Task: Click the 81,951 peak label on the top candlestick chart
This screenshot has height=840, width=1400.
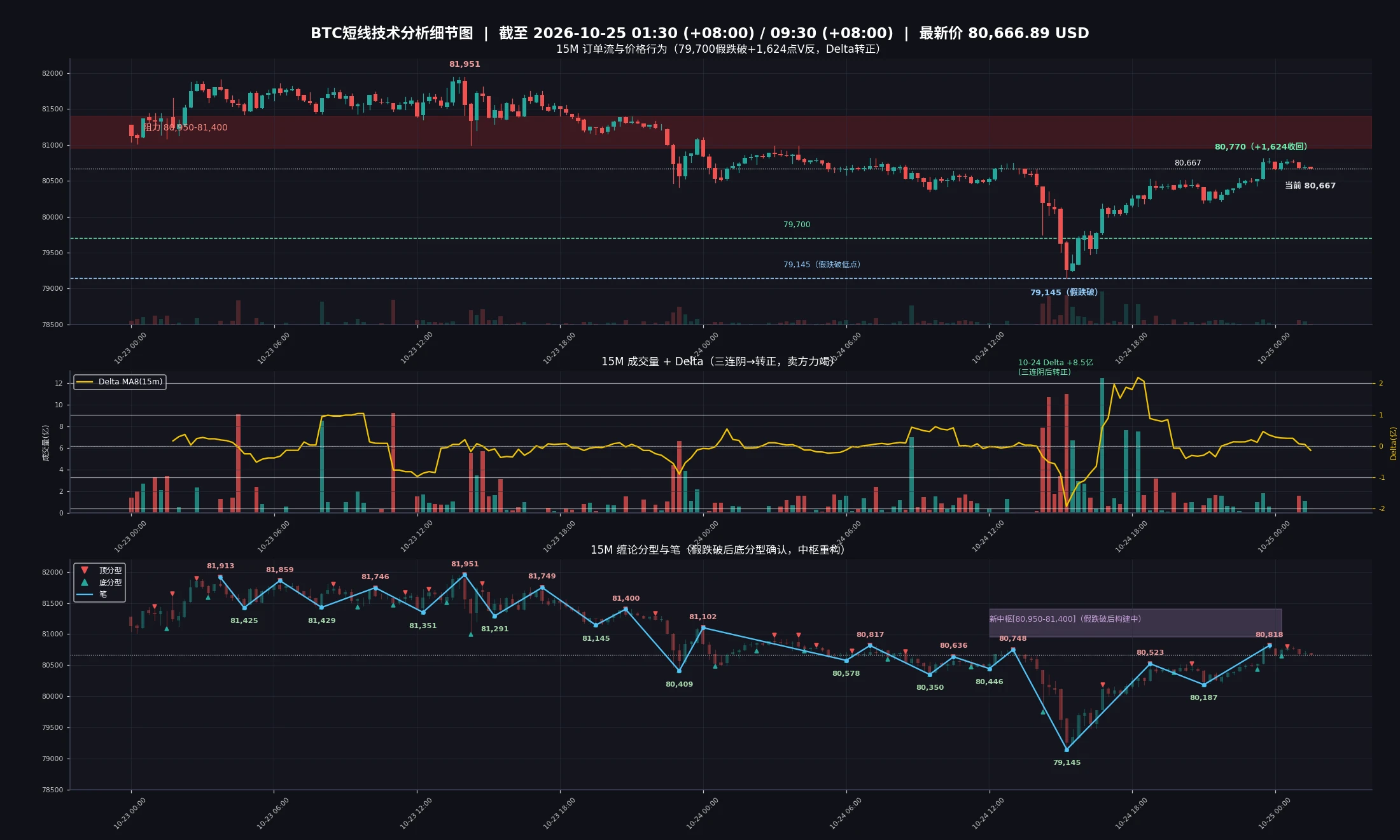Action: [x=465, y=64]
